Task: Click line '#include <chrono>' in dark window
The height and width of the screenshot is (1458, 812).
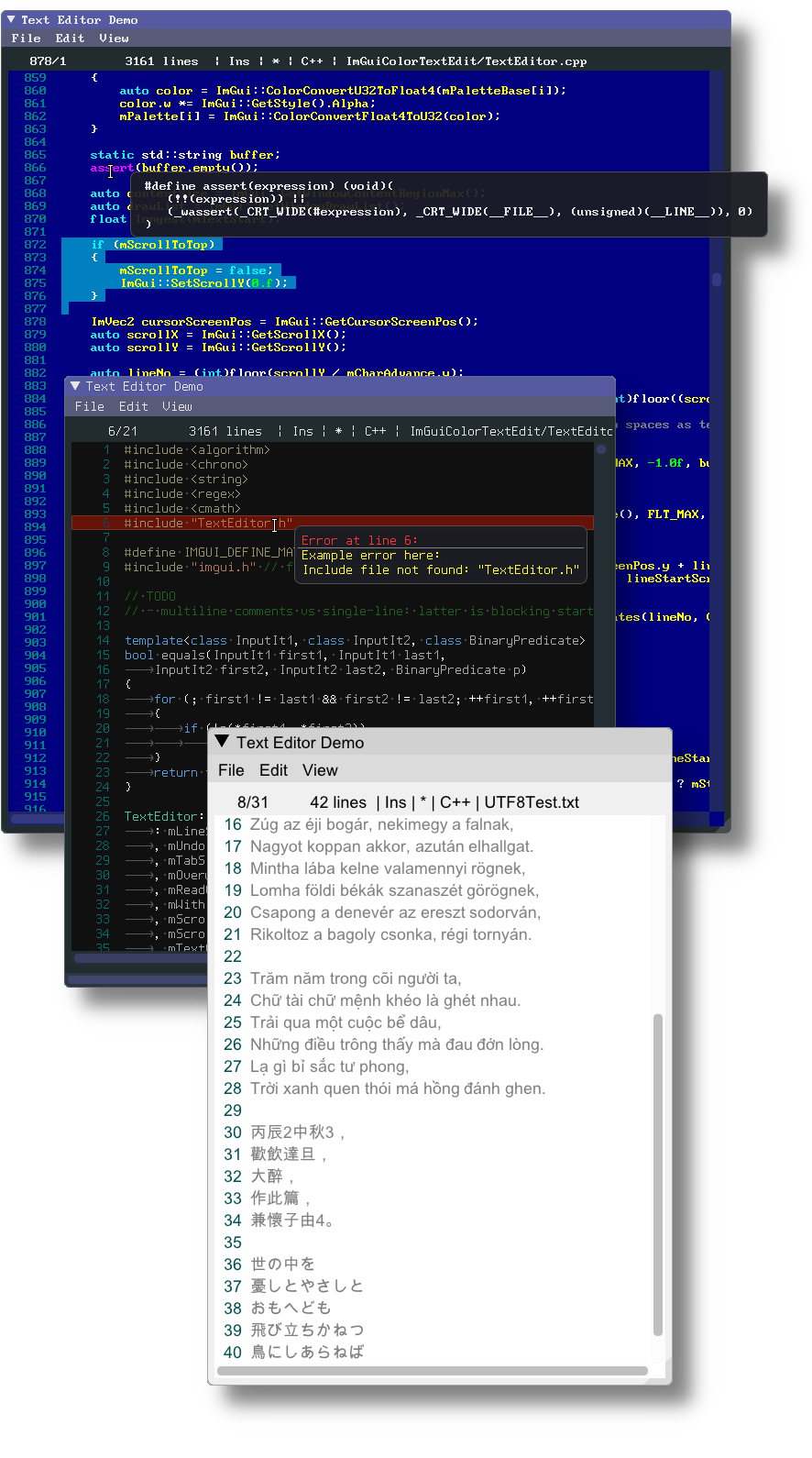Action: 186,464
